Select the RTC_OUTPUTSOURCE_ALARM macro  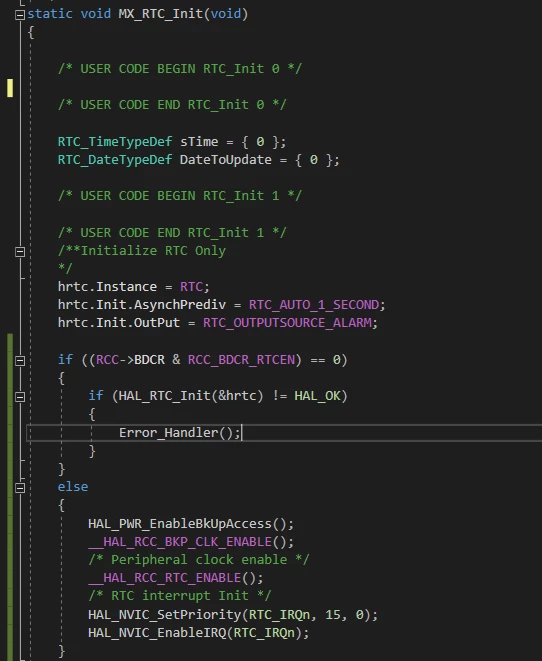tap(288, 323)
